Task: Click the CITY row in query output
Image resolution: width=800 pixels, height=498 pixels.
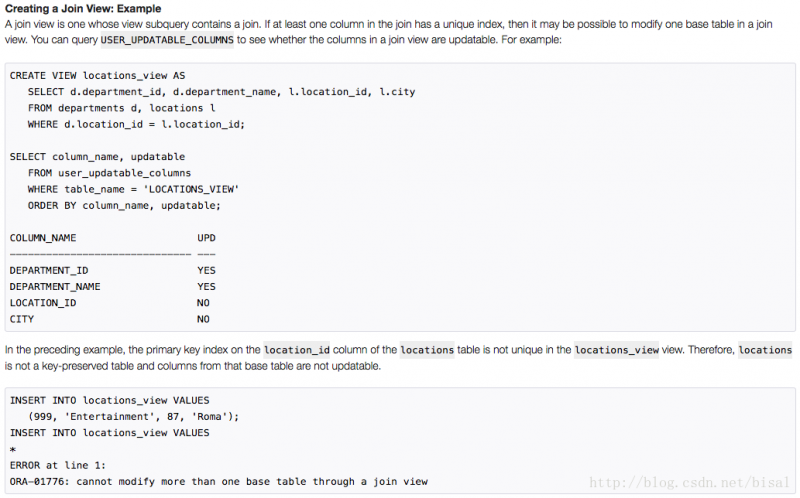Action: tap(22, 319)
